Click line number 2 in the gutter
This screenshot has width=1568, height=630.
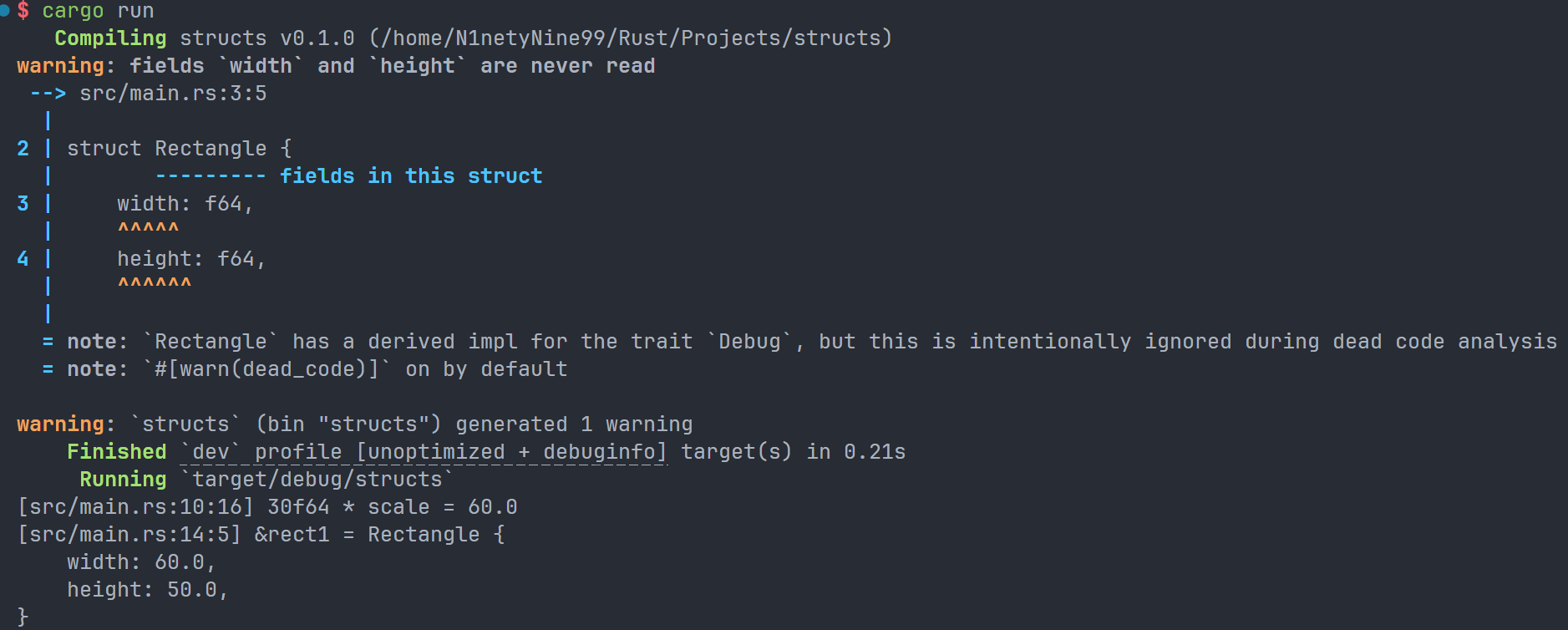tap(23, 149)
